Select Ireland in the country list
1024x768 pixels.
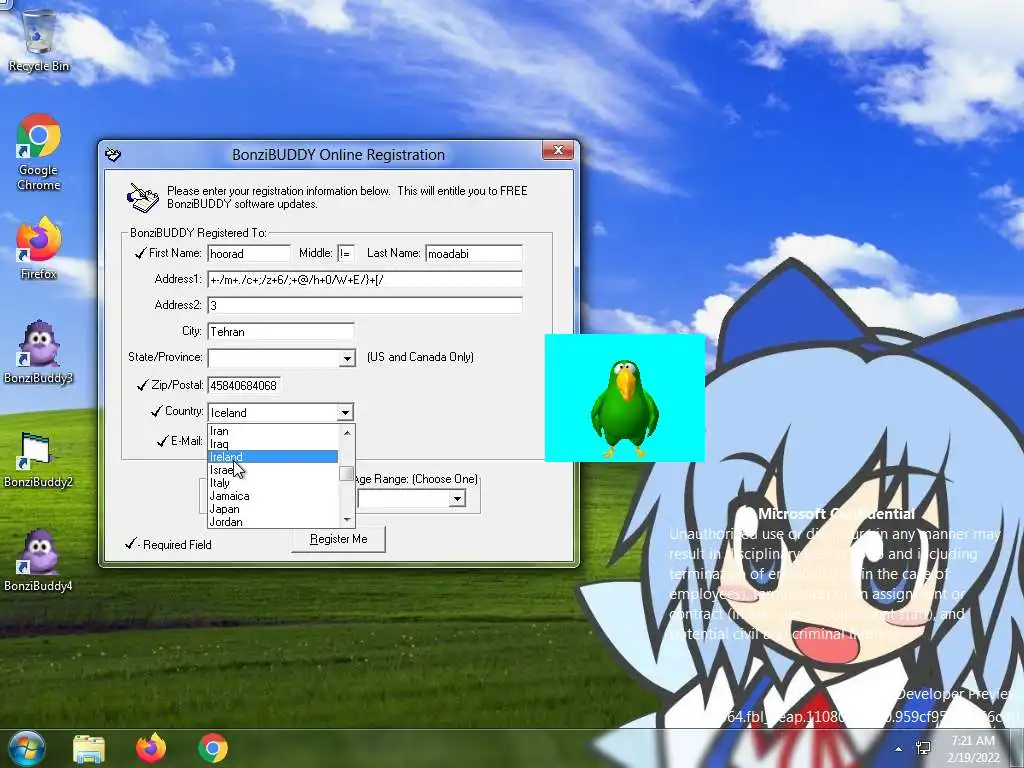coord(273,457)
